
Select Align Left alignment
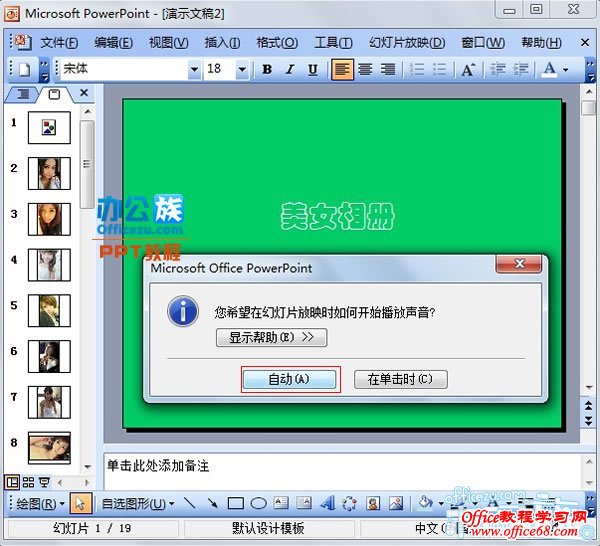[x=342, y=70]
